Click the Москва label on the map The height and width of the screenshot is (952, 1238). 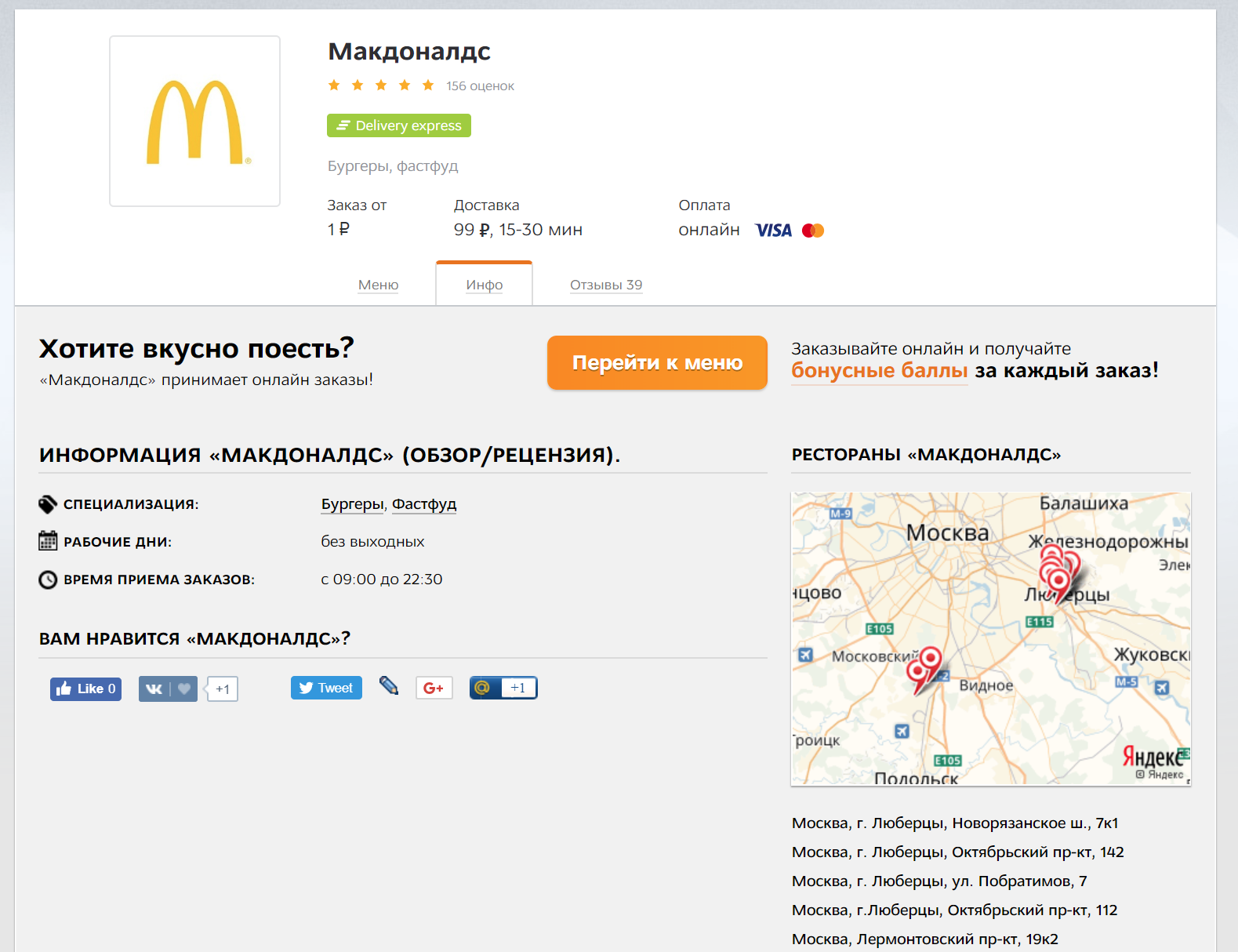point(947,532)
